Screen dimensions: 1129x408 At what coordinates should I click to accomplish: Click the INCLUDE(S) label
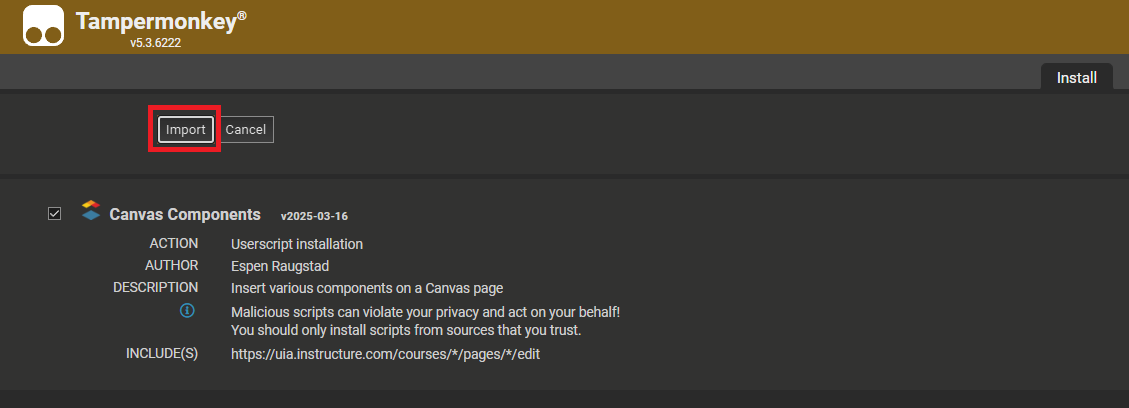click(x=162, y=354)
